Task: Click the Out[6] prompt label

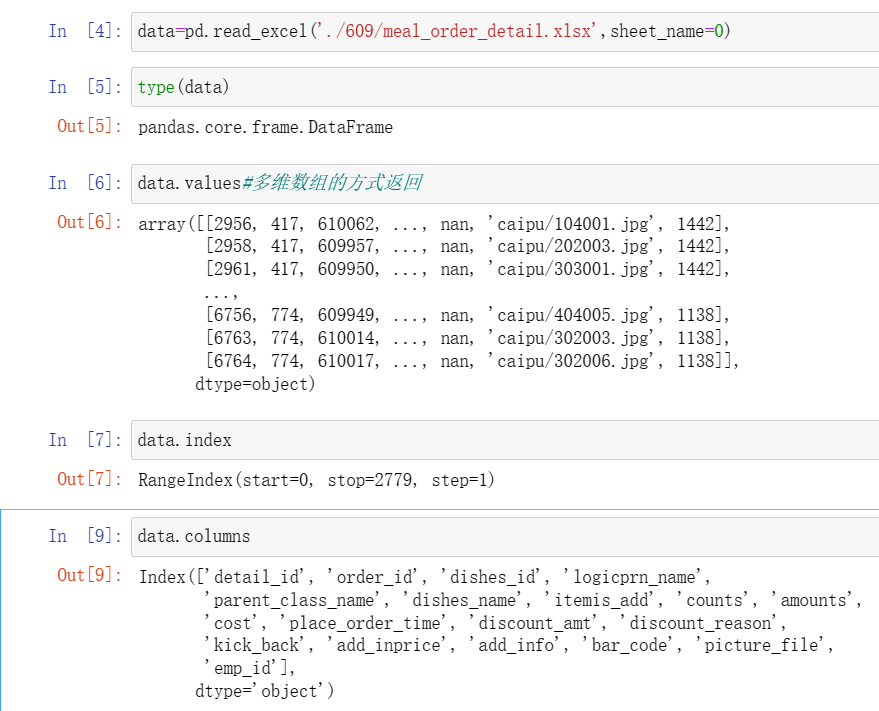Action: point(90,222)
